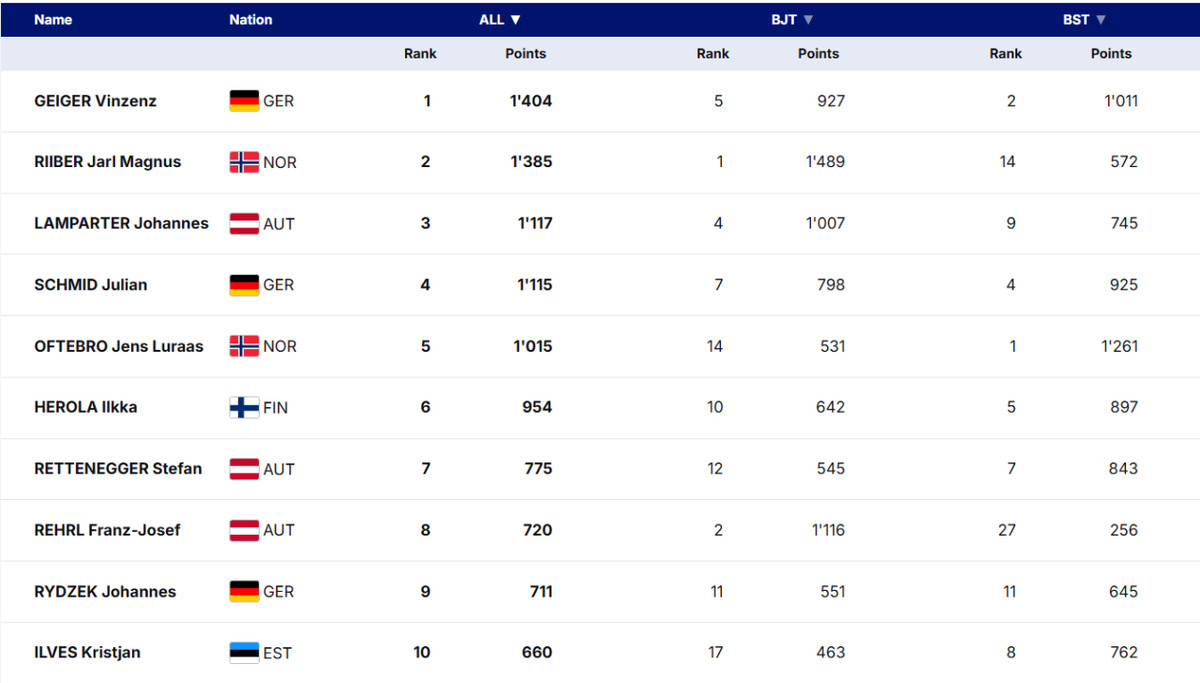This screenshot has height=683, width=1200.
Task: Click Norway flag beside RIIBER Jarl Magnus
Action: pos(244,162)
